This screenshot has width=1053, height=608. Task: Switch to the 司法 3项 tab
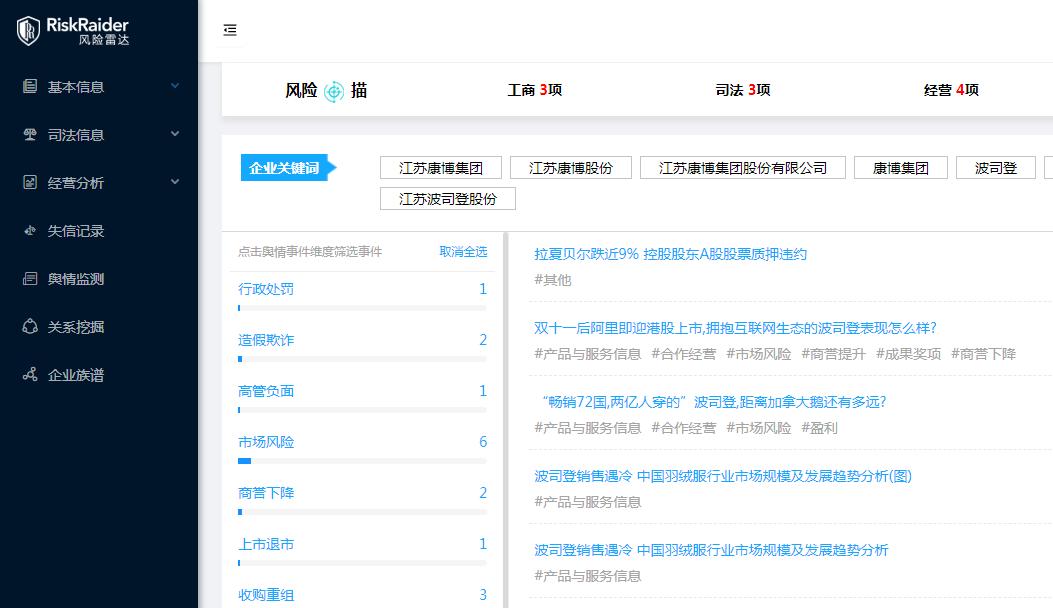[x=742, y=89]
